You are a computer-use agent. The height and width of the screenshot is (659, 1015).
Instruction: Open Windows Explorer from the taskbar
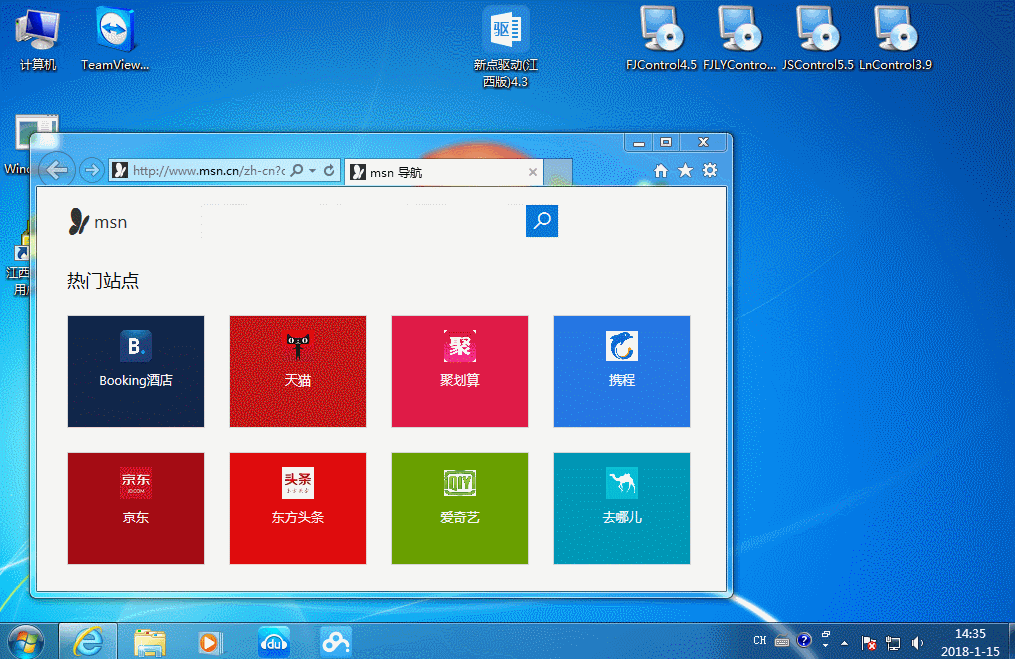coord(150,641)
